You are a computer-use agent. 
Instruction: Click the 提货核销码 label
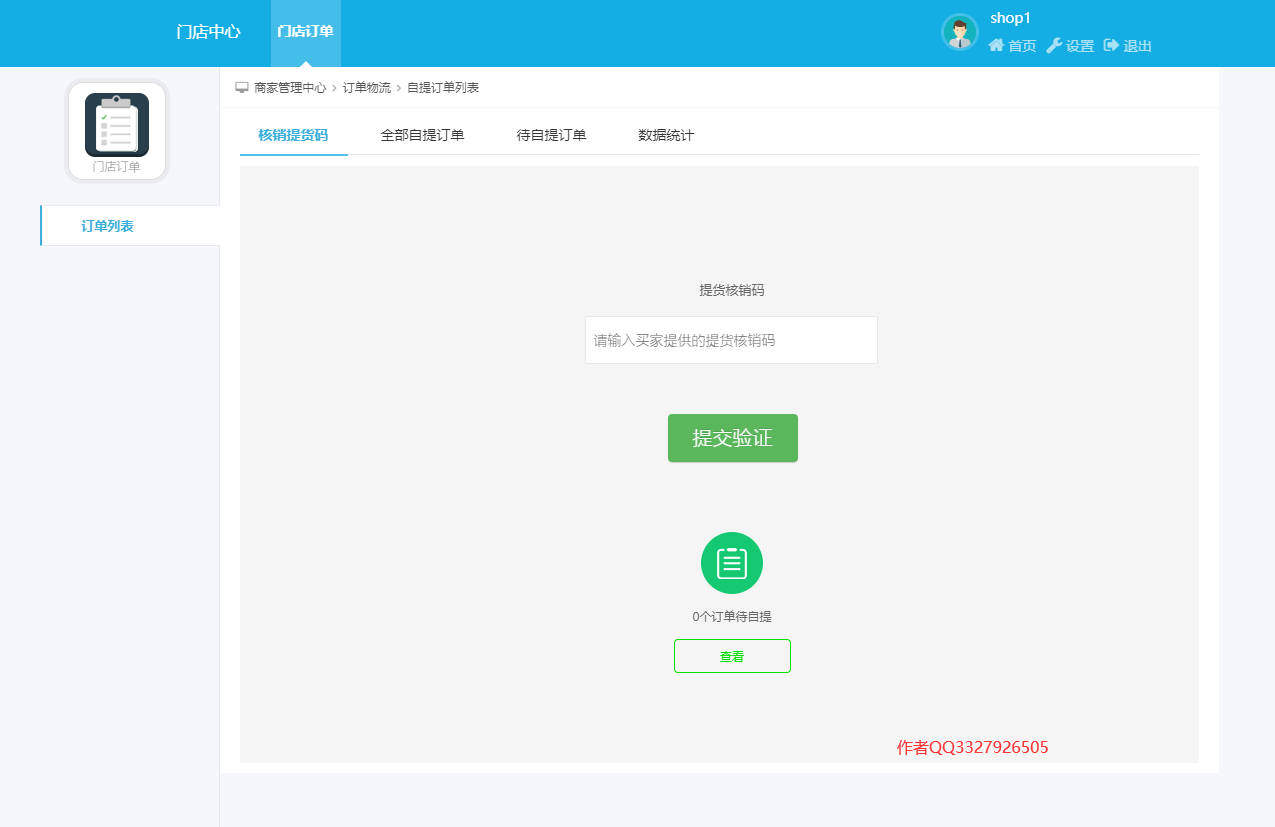732,290
